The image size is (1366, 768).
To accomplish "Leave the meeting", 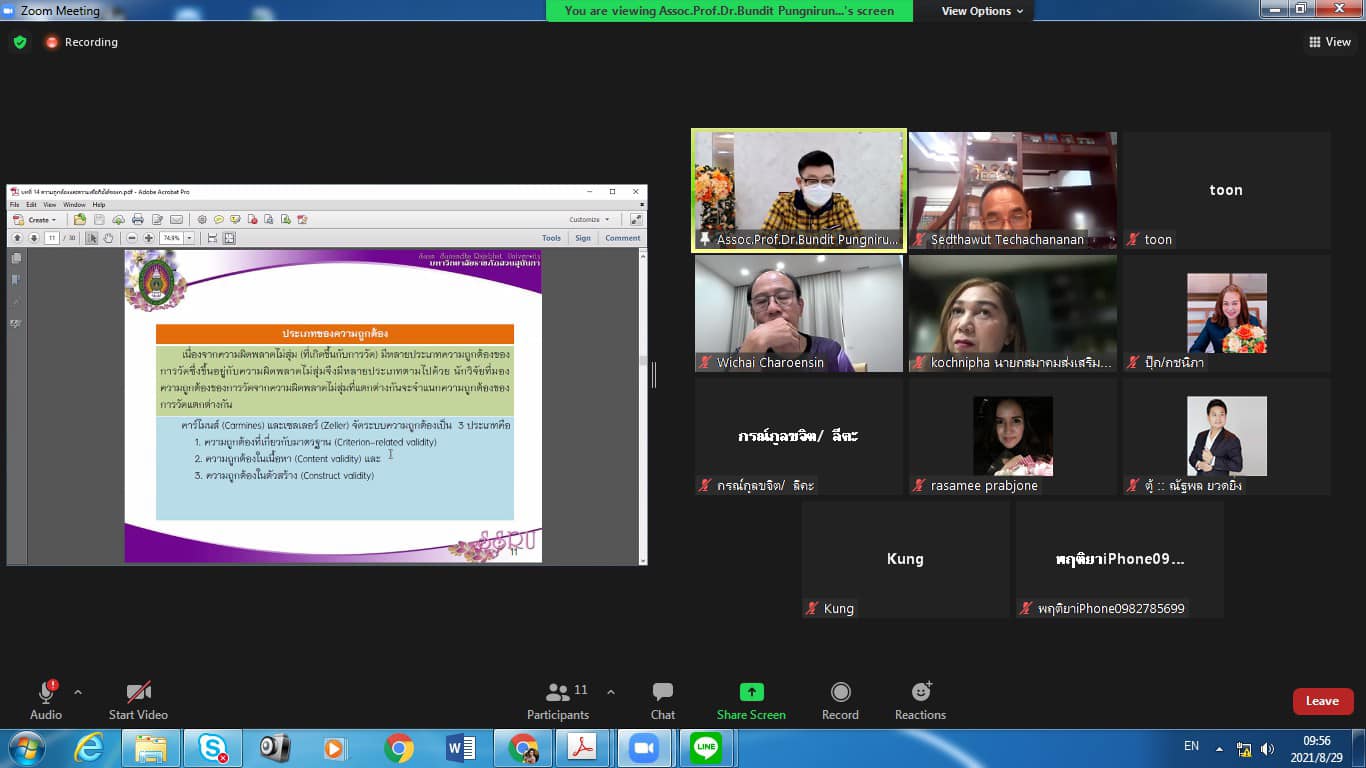I will 1322,701.
